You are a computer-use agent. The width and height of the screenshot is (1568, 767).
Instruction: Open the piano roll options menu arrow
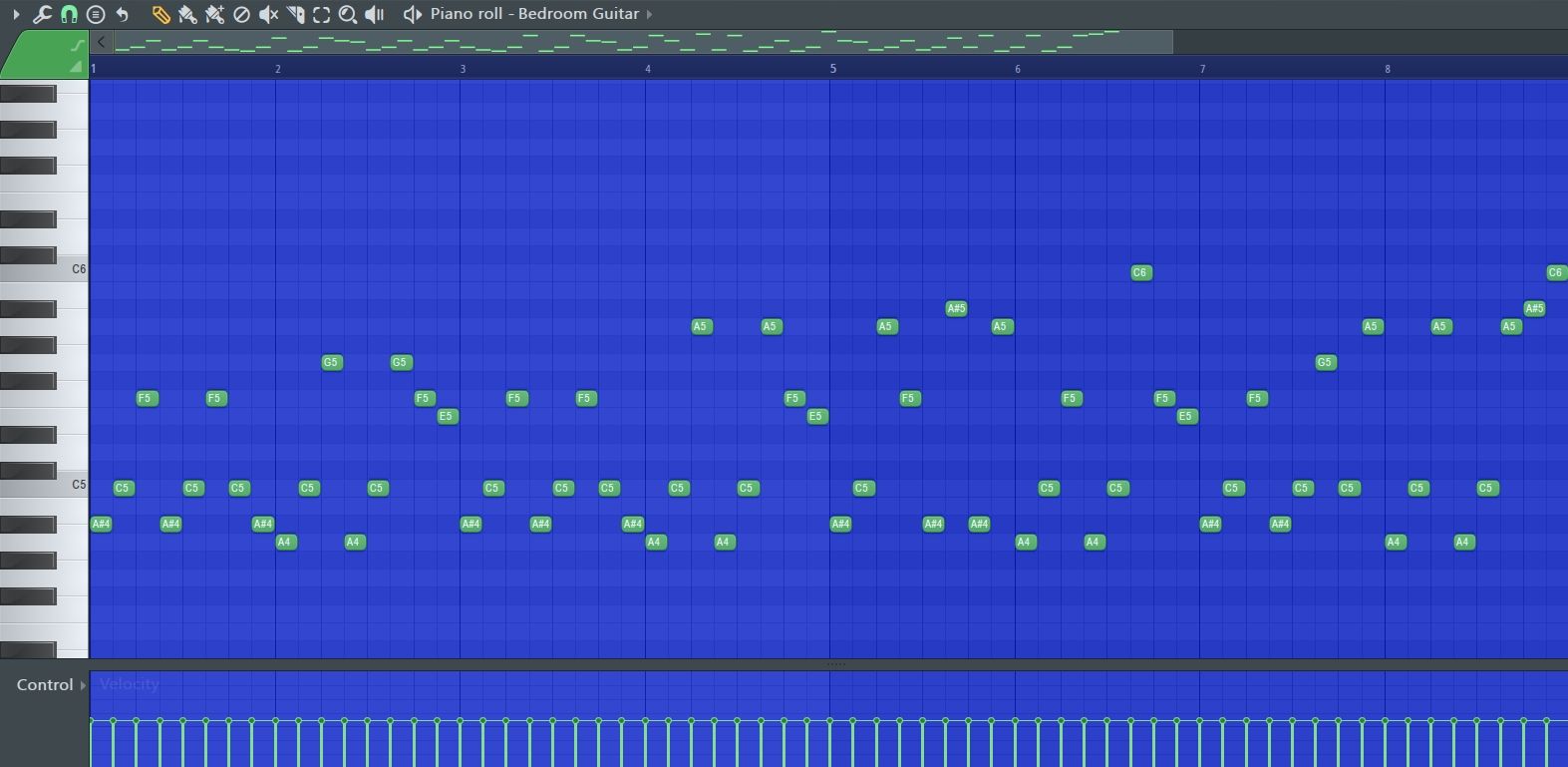(x=16, y=14)
